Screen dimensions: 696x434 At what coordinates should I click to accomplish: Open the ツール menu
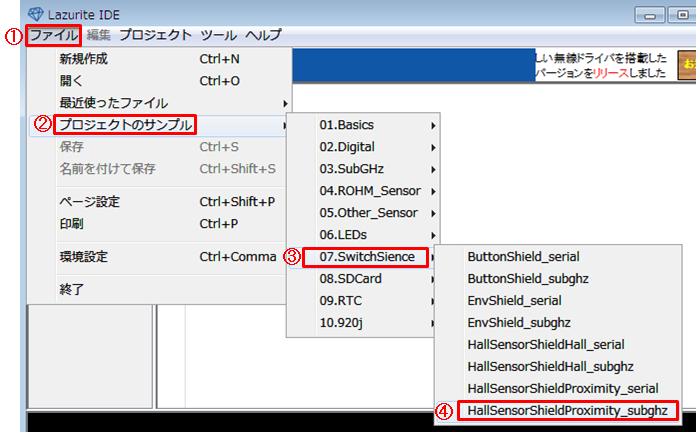click(x=218, y=35)
